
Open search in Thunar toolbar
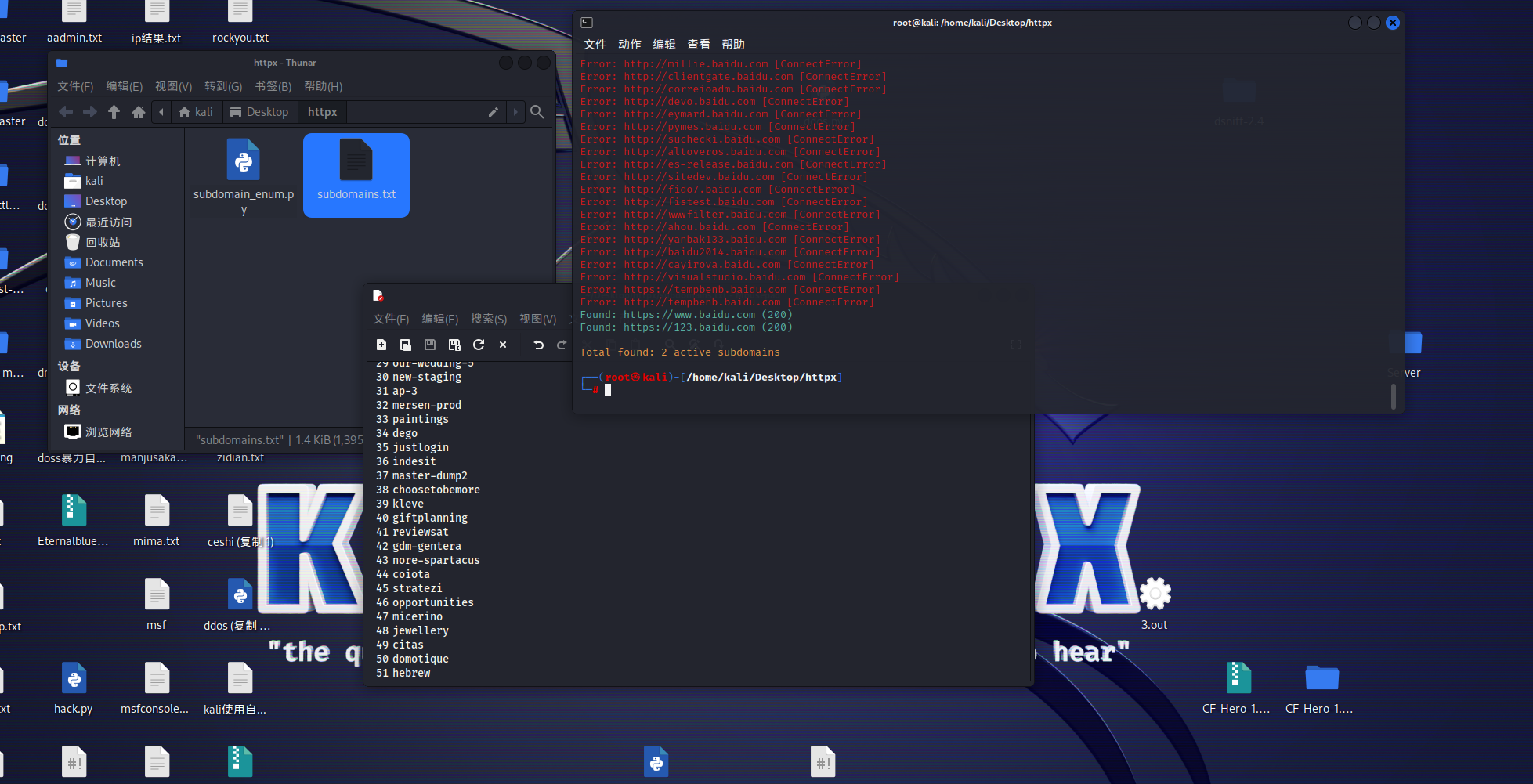[537, 112]
